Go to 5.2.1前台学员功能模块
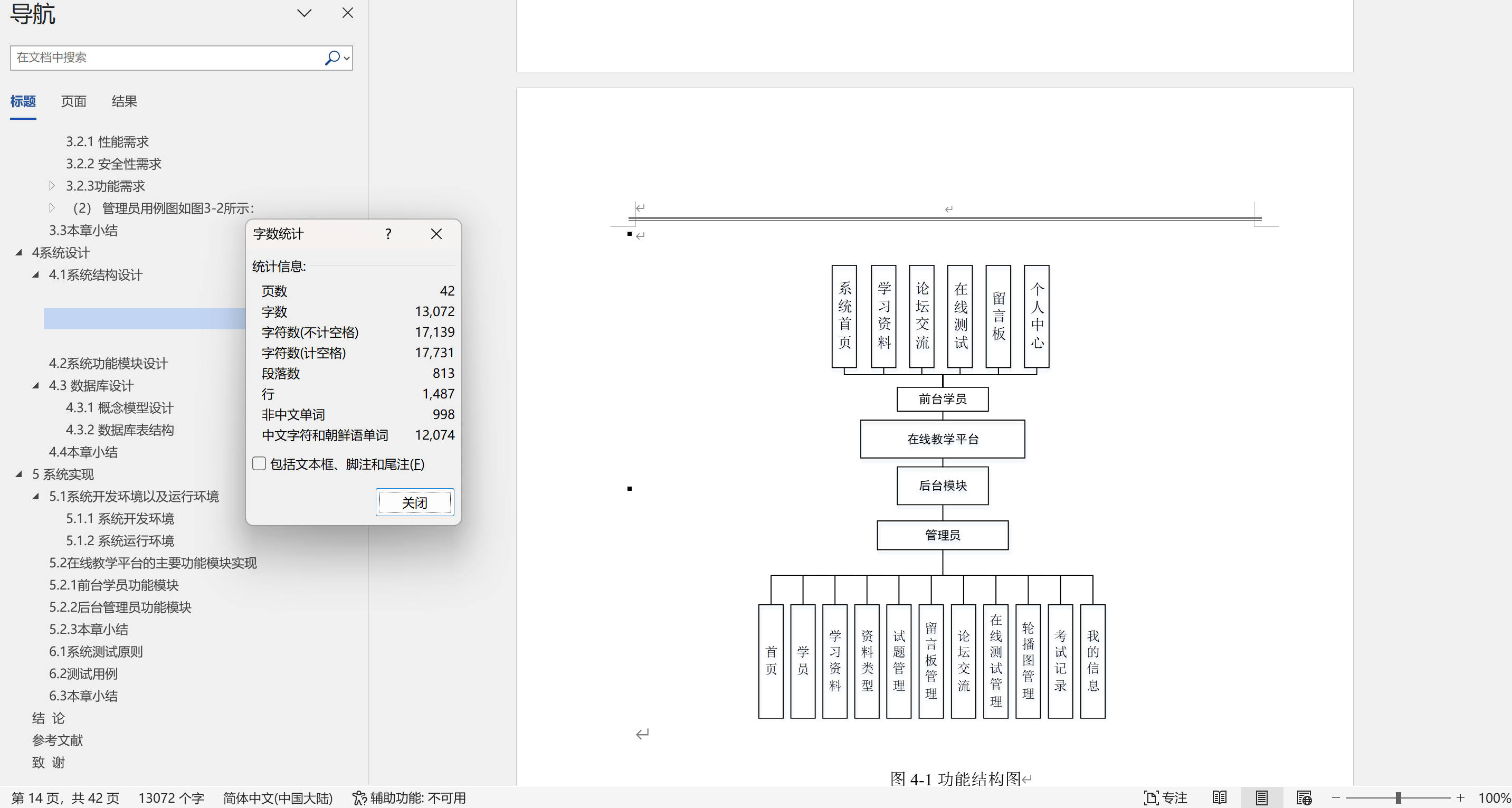This screenshot has width=1512, height=808. [113, 585]
